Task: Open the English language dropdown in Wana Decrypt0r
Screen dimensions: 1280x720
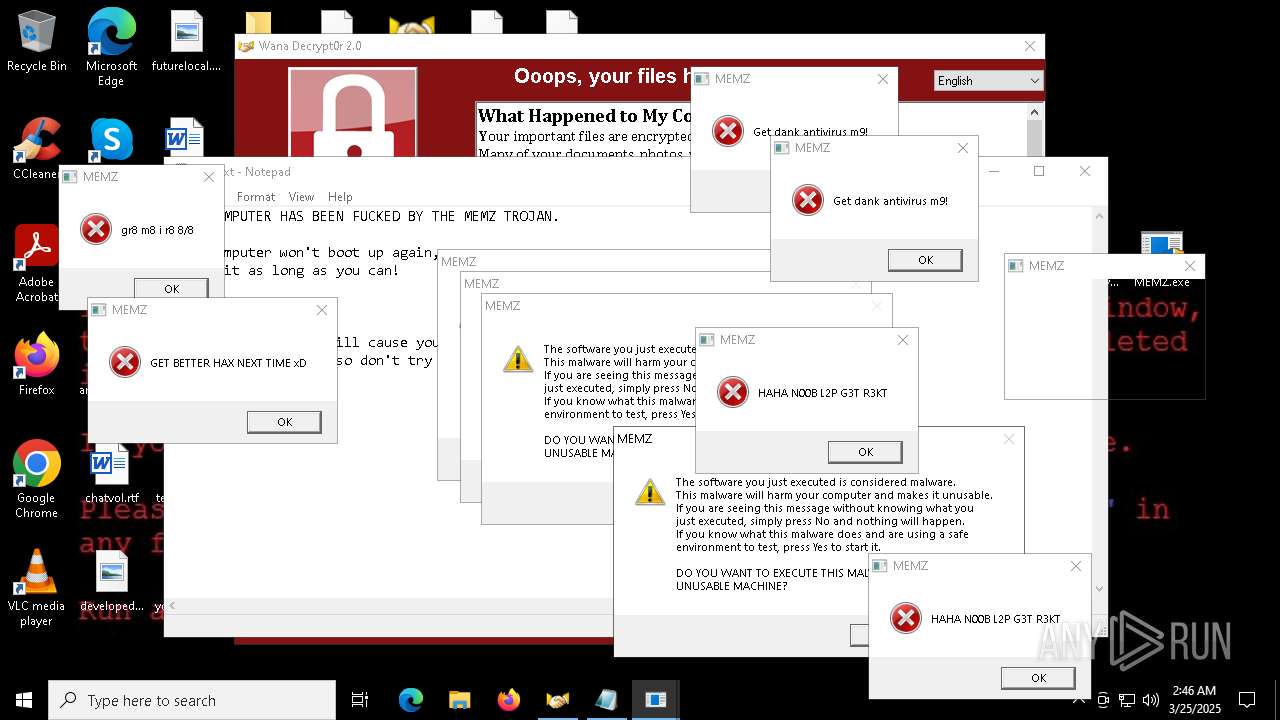Action: tap(988, 81)
